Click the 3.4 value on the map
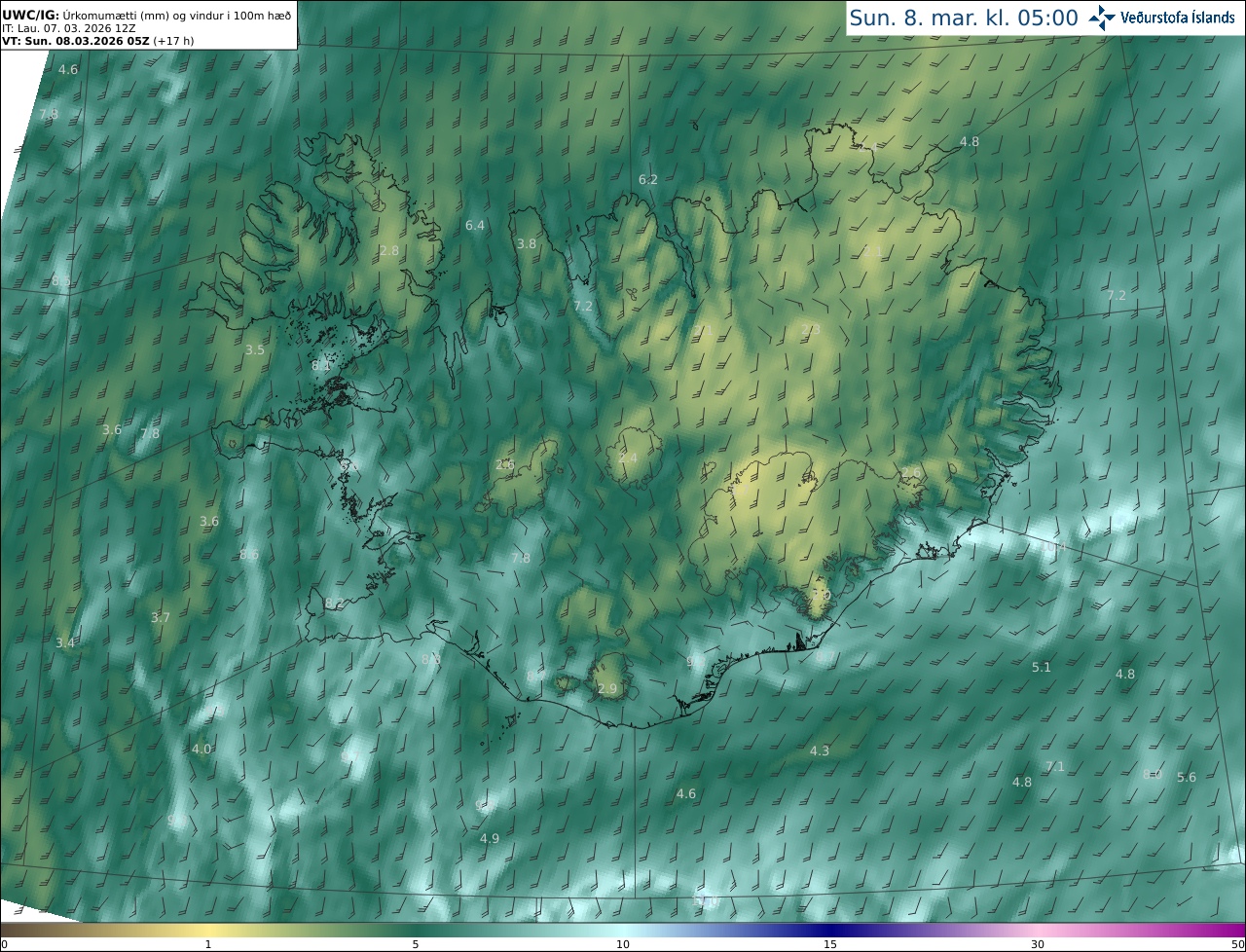Viewport: 1246px width, 952px height. [65, 642]
